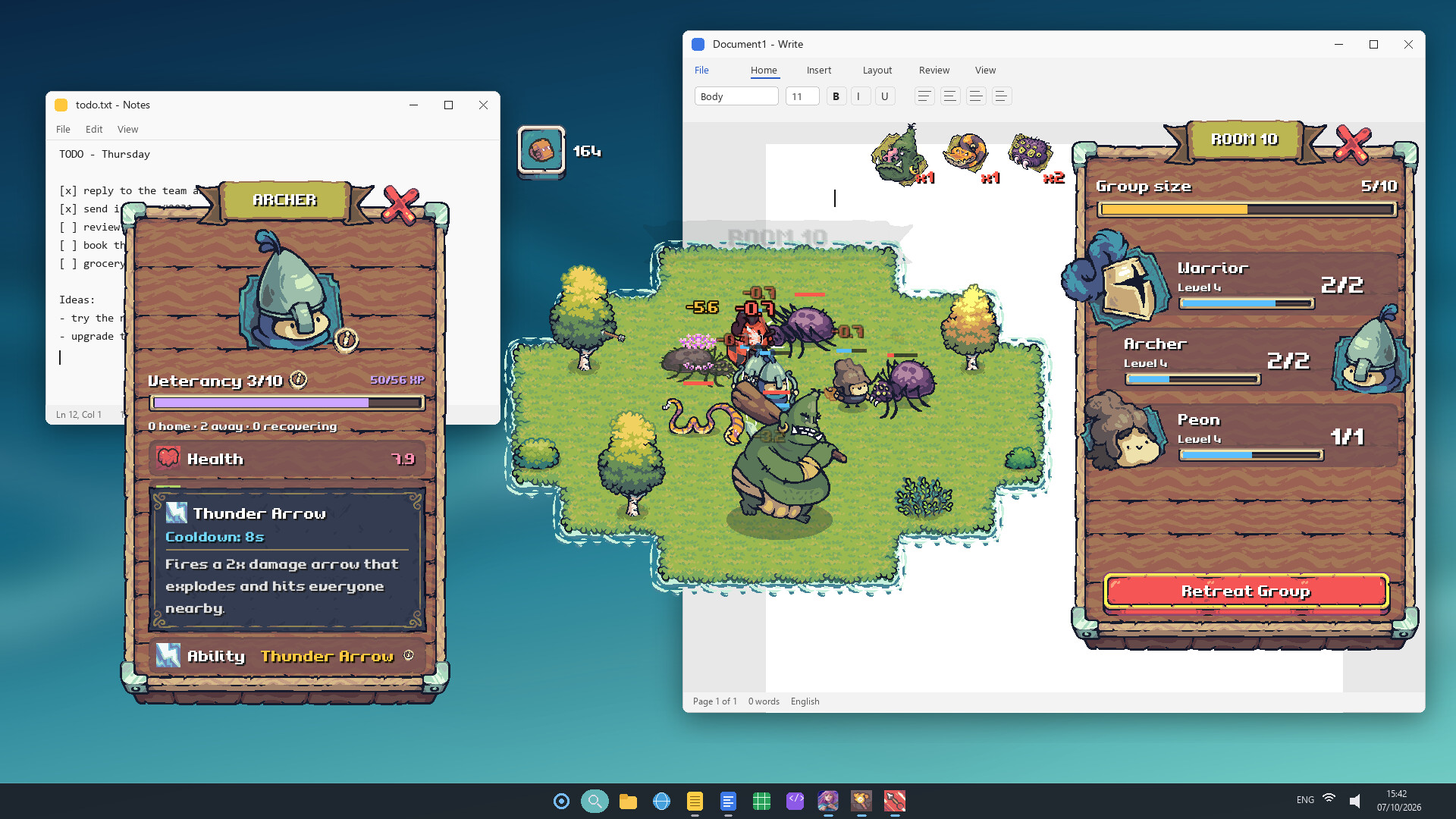The image size is (1456, 819).
Task: Switch to the Insert tab in Write
Action: pos(819,70)
